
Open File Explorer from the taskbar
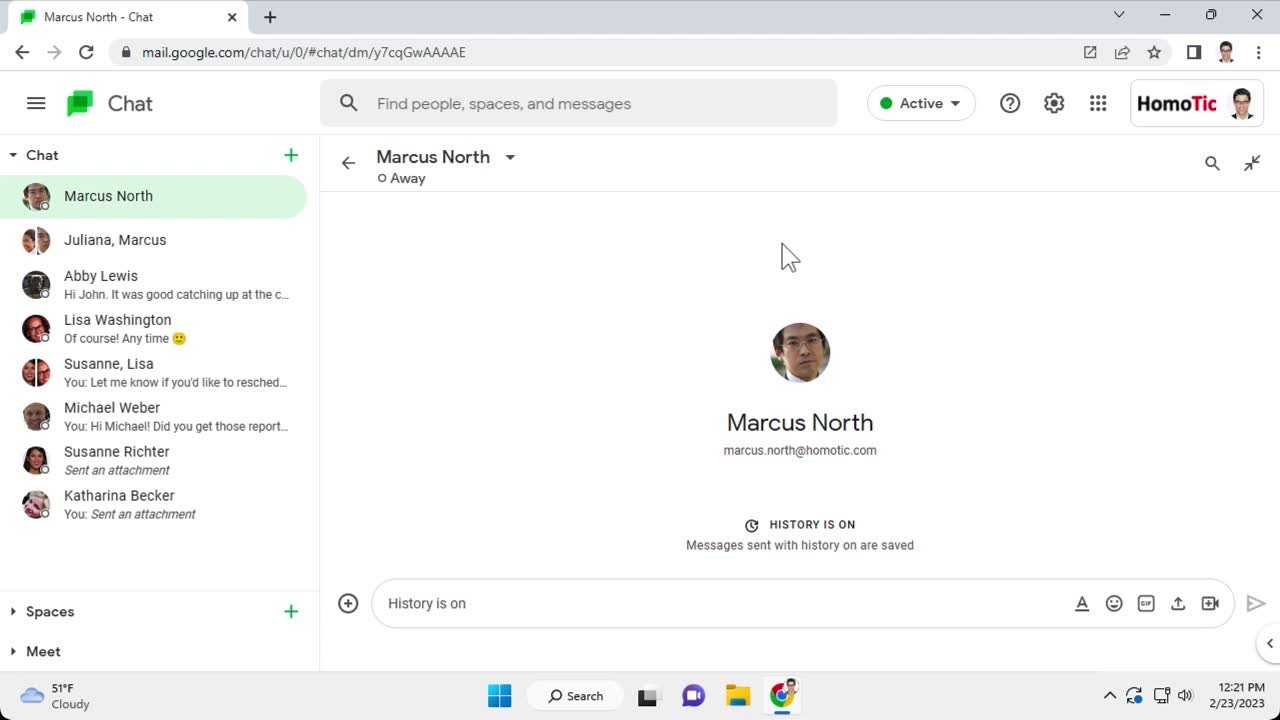(x=737, y=696)
